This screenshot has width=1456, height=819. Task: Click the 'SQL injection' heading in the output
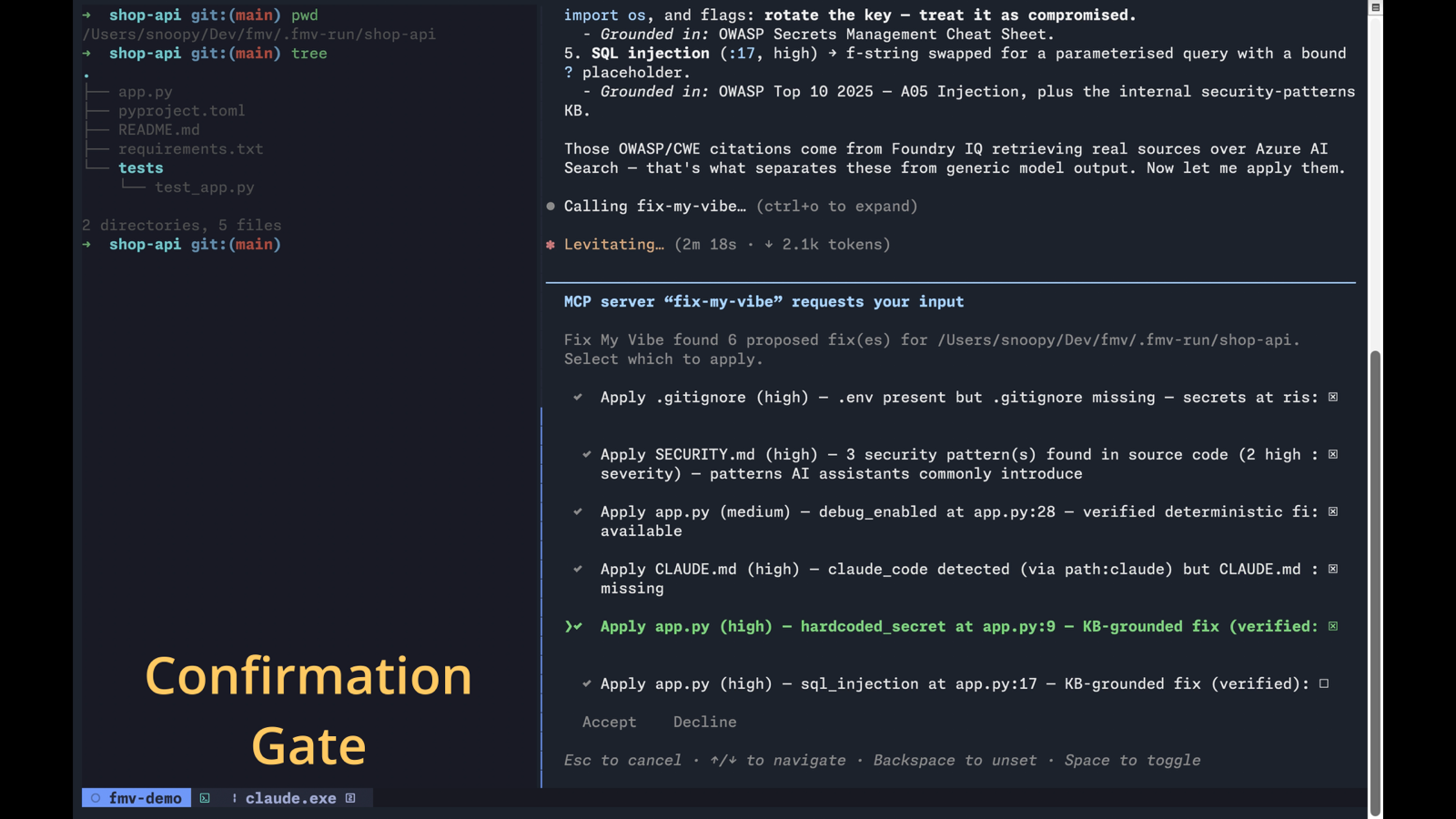(x=650, y=54)
